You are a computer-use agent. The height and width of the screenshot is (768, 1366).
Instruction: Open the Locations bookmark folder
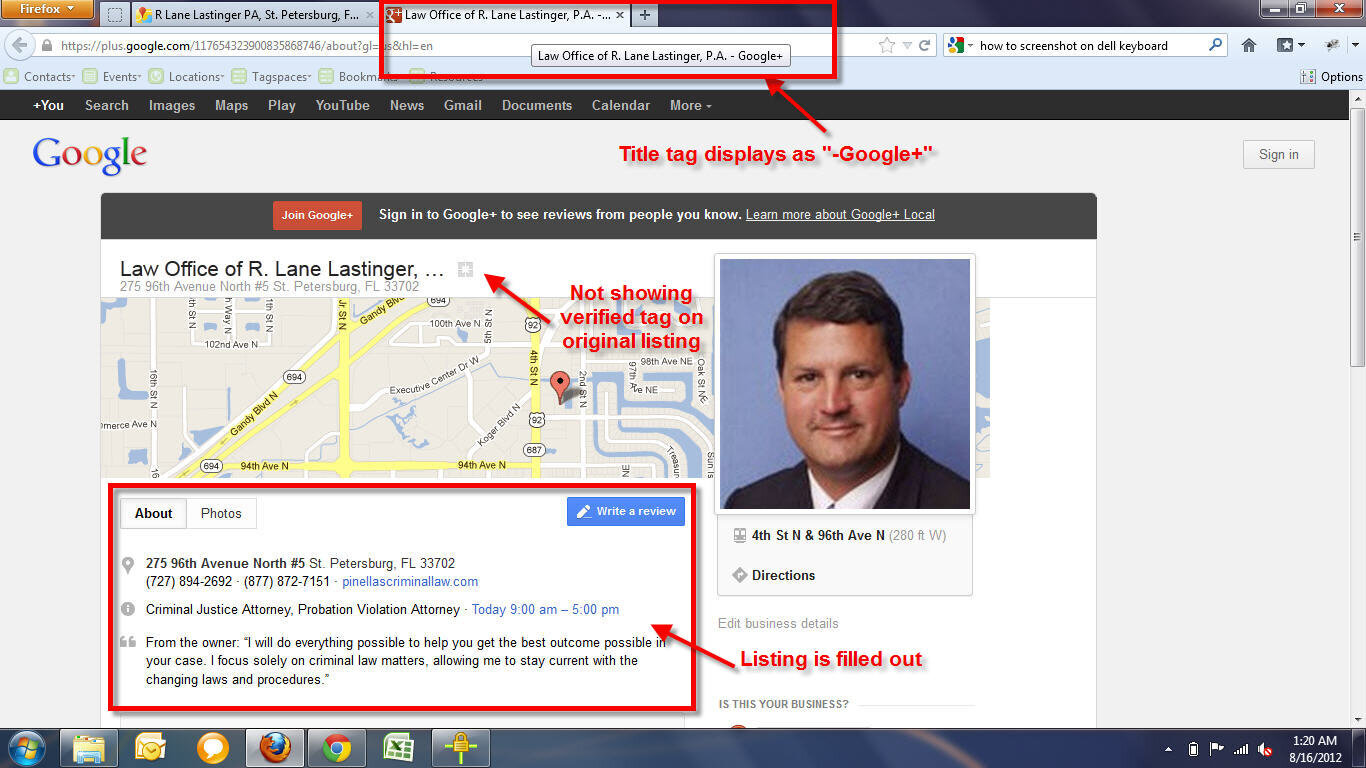(187, 76)
